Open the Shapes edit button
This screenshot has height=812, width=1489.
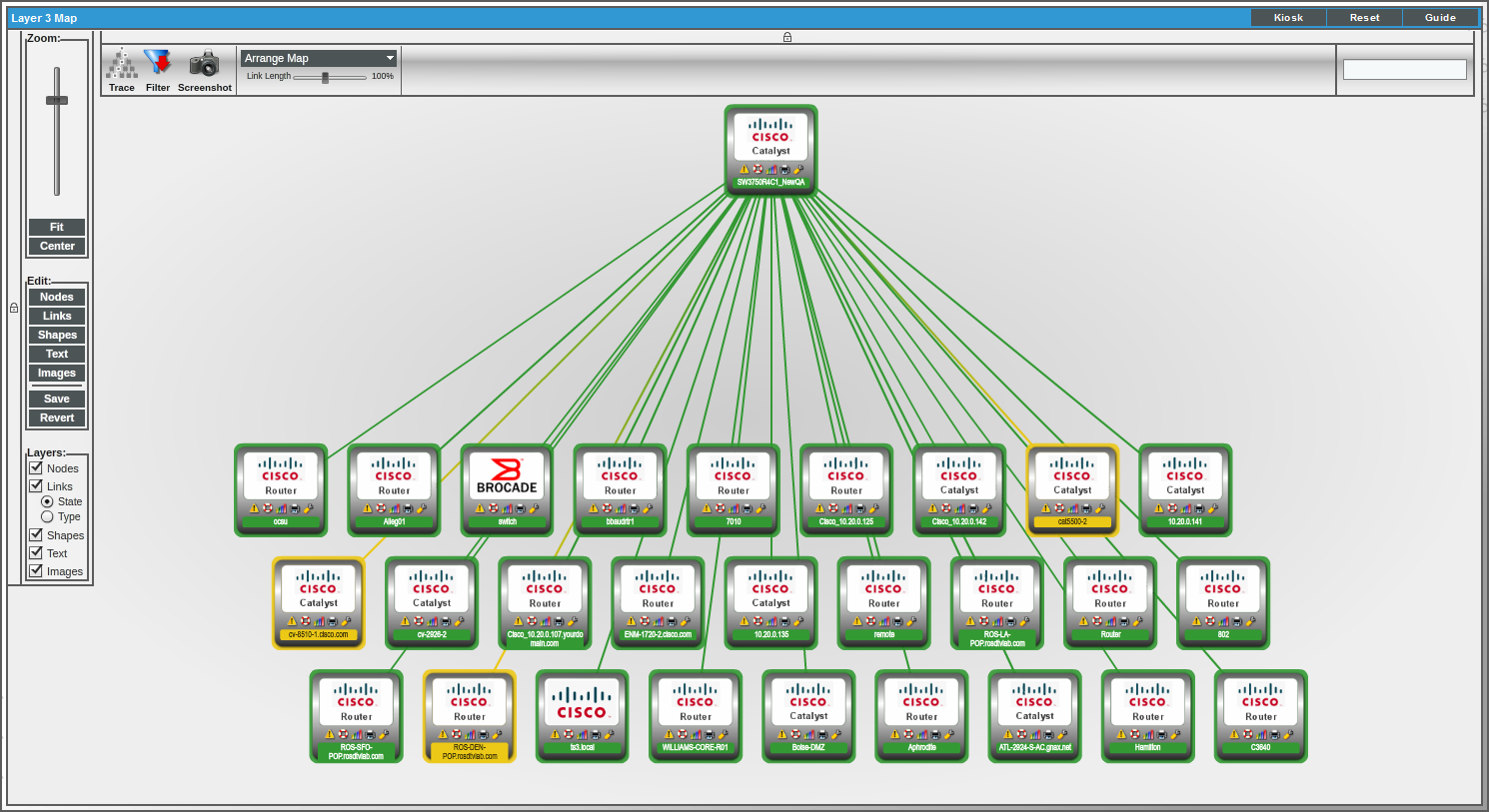(x=57, y=335)
